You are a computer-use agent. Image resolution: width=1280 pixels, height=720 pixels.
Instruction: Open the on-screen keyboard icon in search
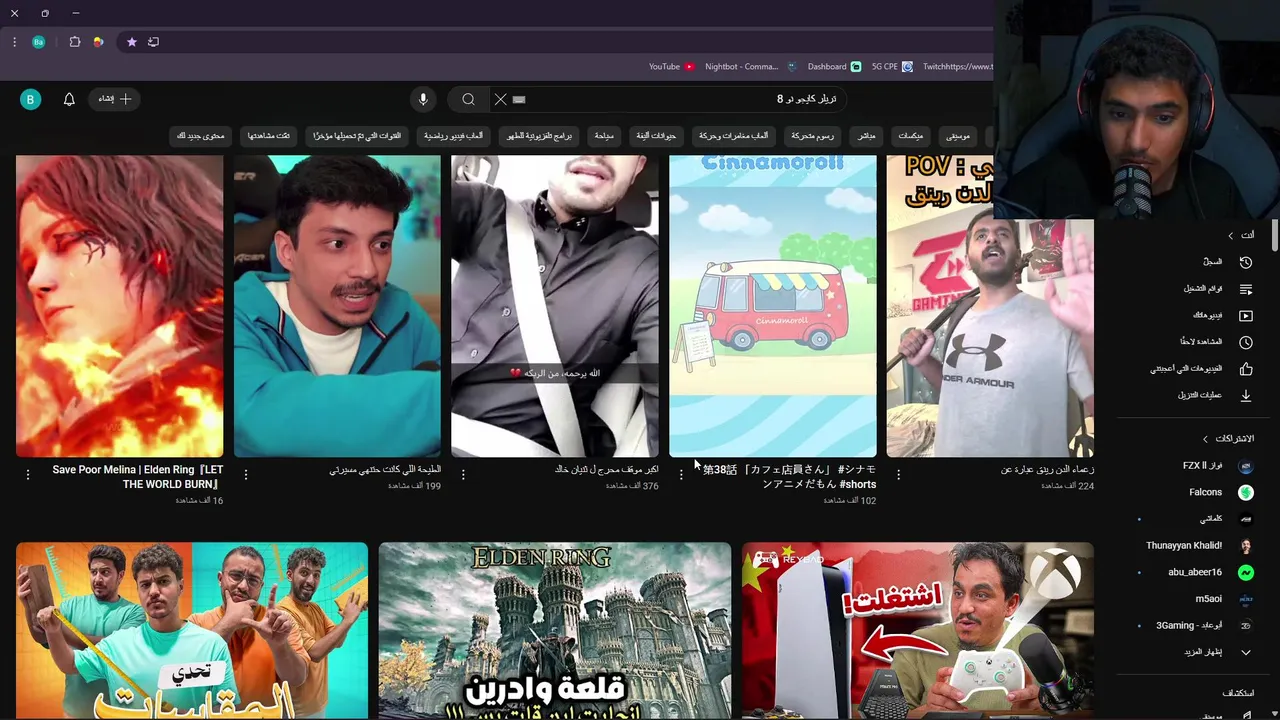(519, 99)
